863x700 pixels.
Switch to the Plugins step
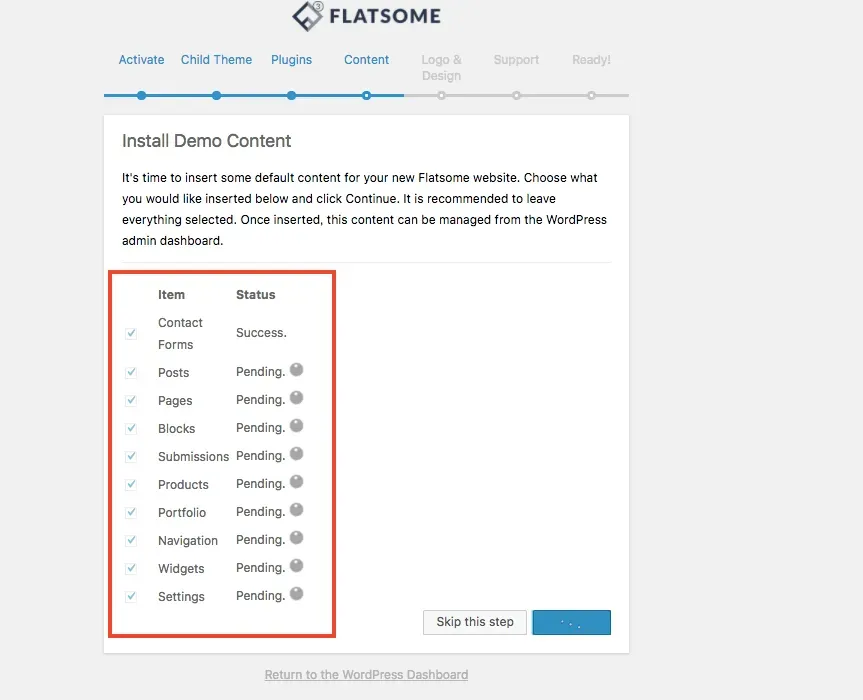pyautogui.click(x=291, y=60)
